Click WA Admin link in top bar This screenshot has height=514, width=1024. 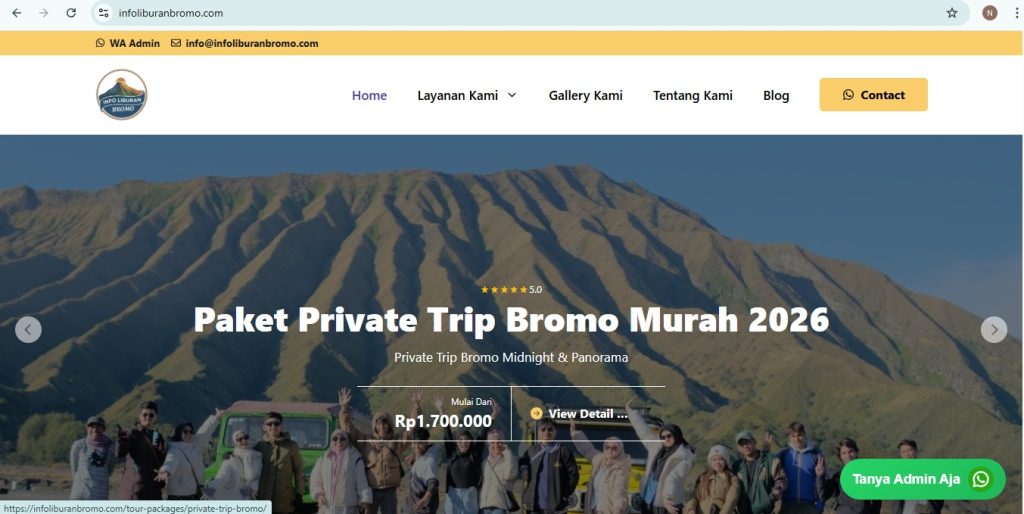tap(127, 43)
